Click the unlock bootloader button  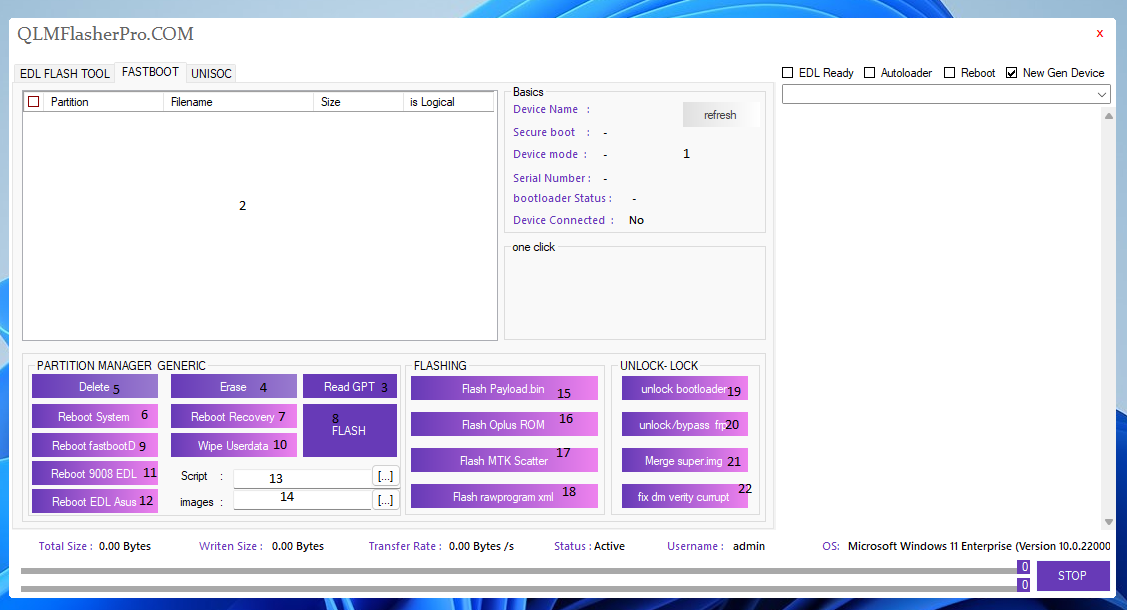point(684,389)
